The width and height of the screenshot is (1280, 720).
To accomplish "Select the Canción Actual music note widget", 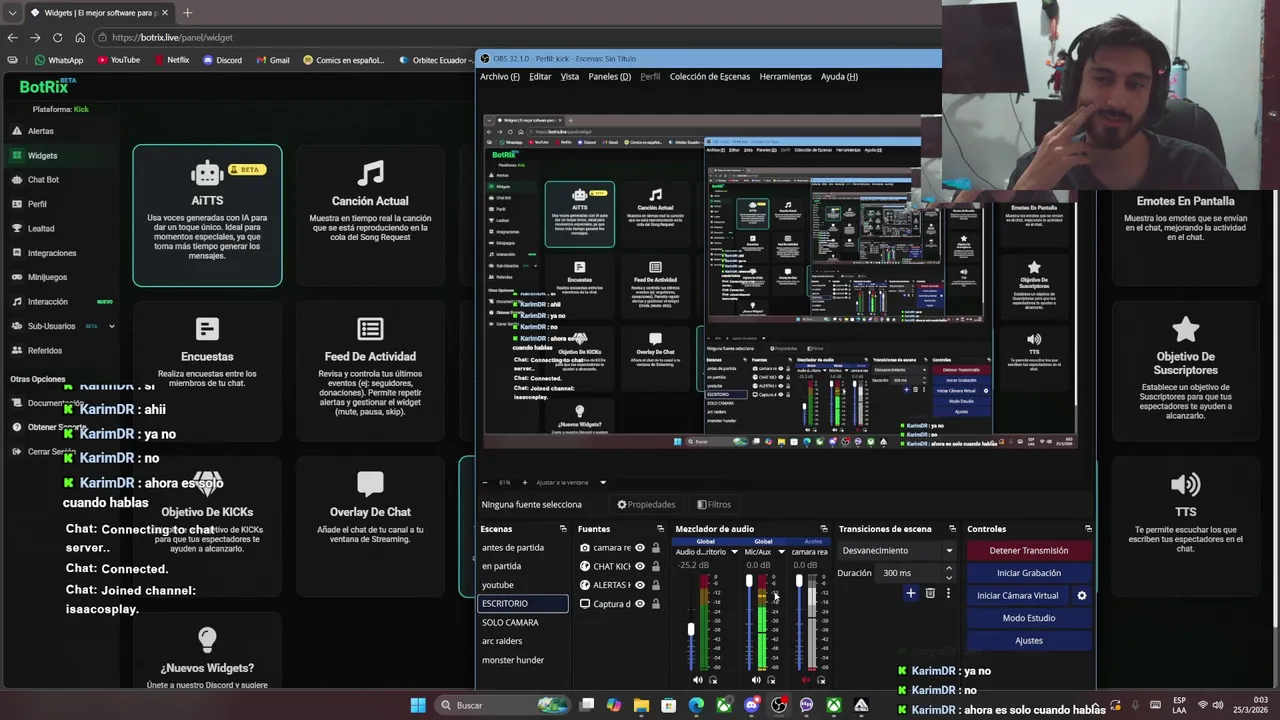I will (x=370, y=216).
